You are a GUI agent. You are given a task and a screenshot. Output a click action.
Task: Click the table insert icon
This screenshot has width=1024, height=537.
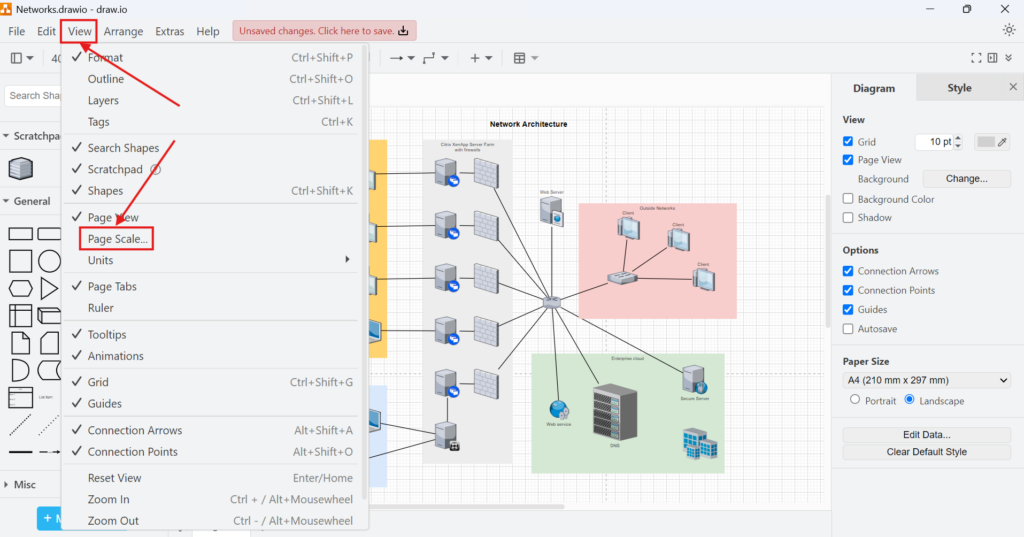[x=519, y=58]
